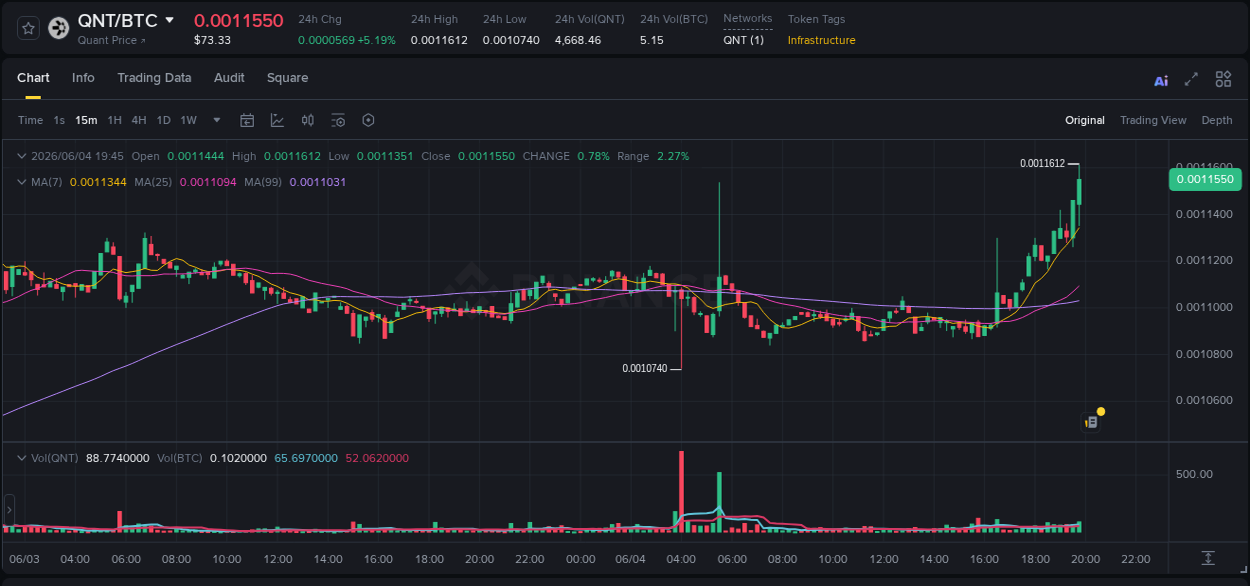This screenshot has height=586, width=1250.
Task: Open the Networks QNT (1) info
Action: pyautogui.click(x=743, y=40)
